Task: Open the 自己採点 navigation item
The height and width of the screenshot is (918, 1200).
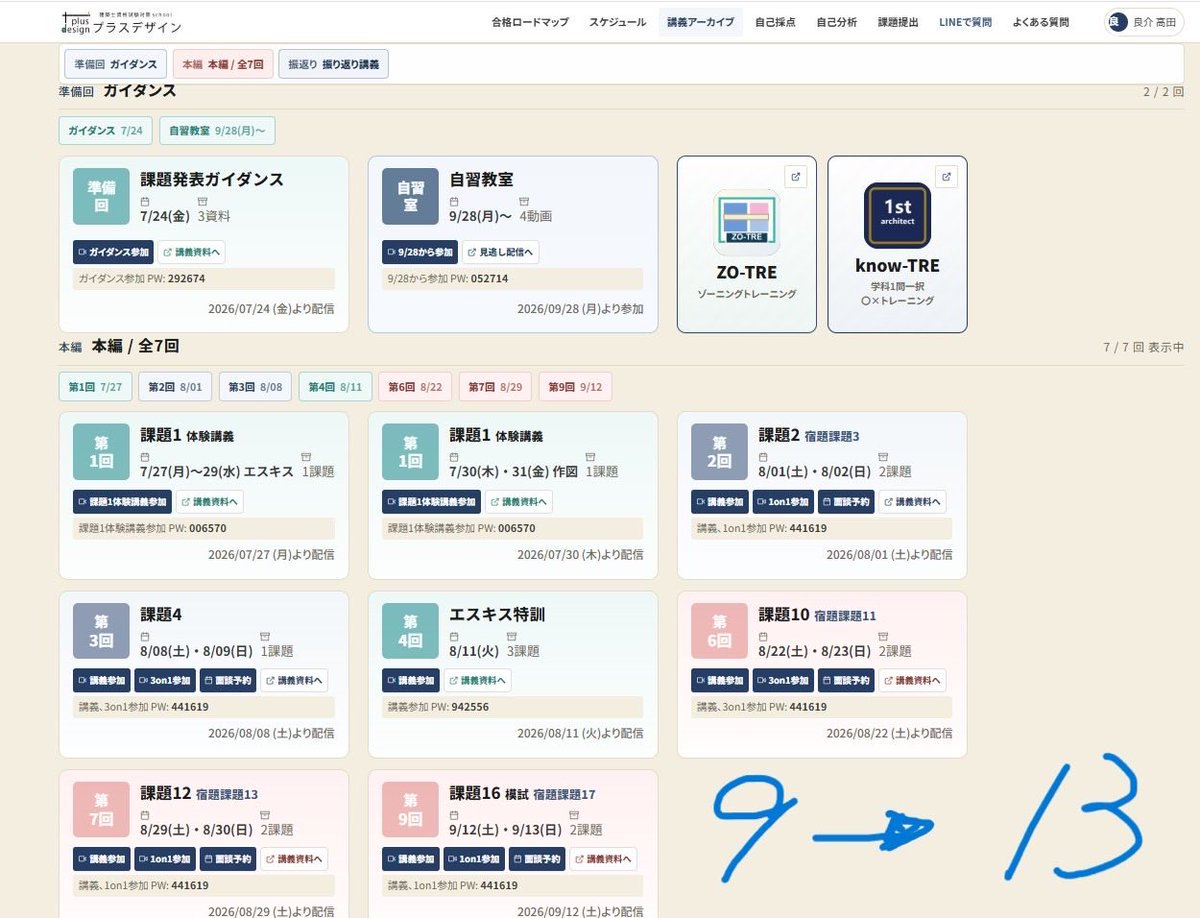Action: (775, 22)
